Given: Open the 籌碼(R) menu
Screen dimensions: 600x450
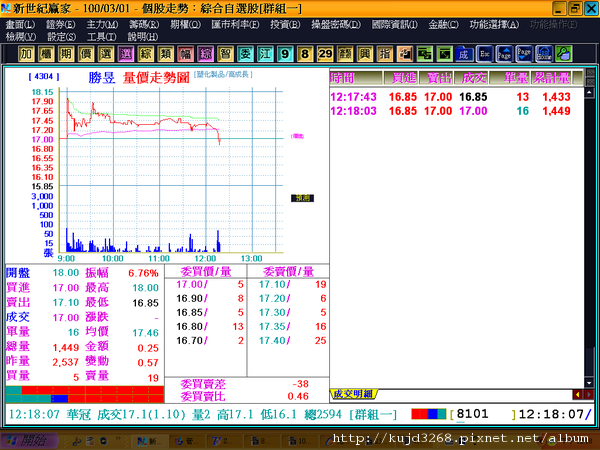Looking at the screenshot, I should [x=144, y=24].
